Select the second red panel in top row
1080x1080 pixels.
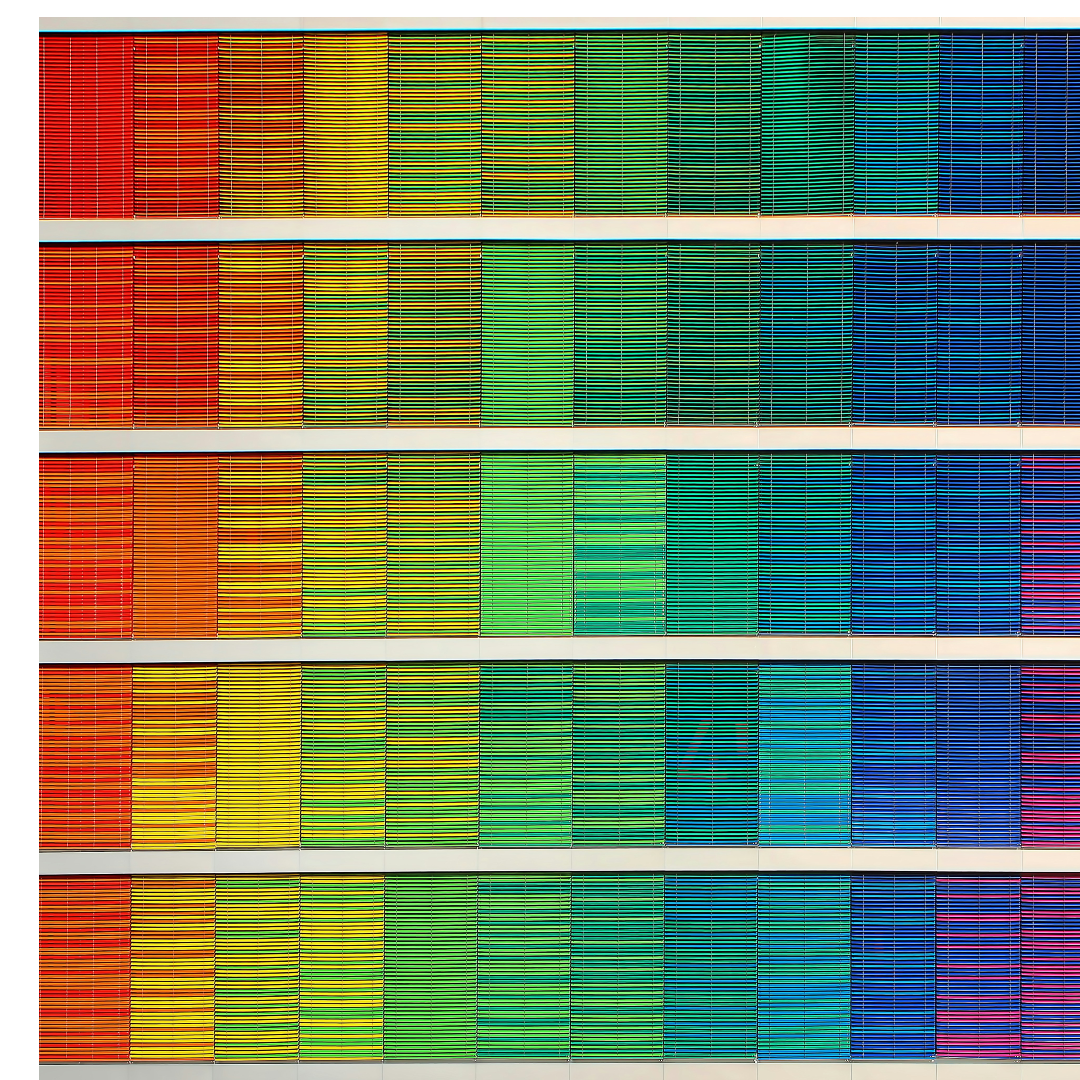tap(176, 125)
